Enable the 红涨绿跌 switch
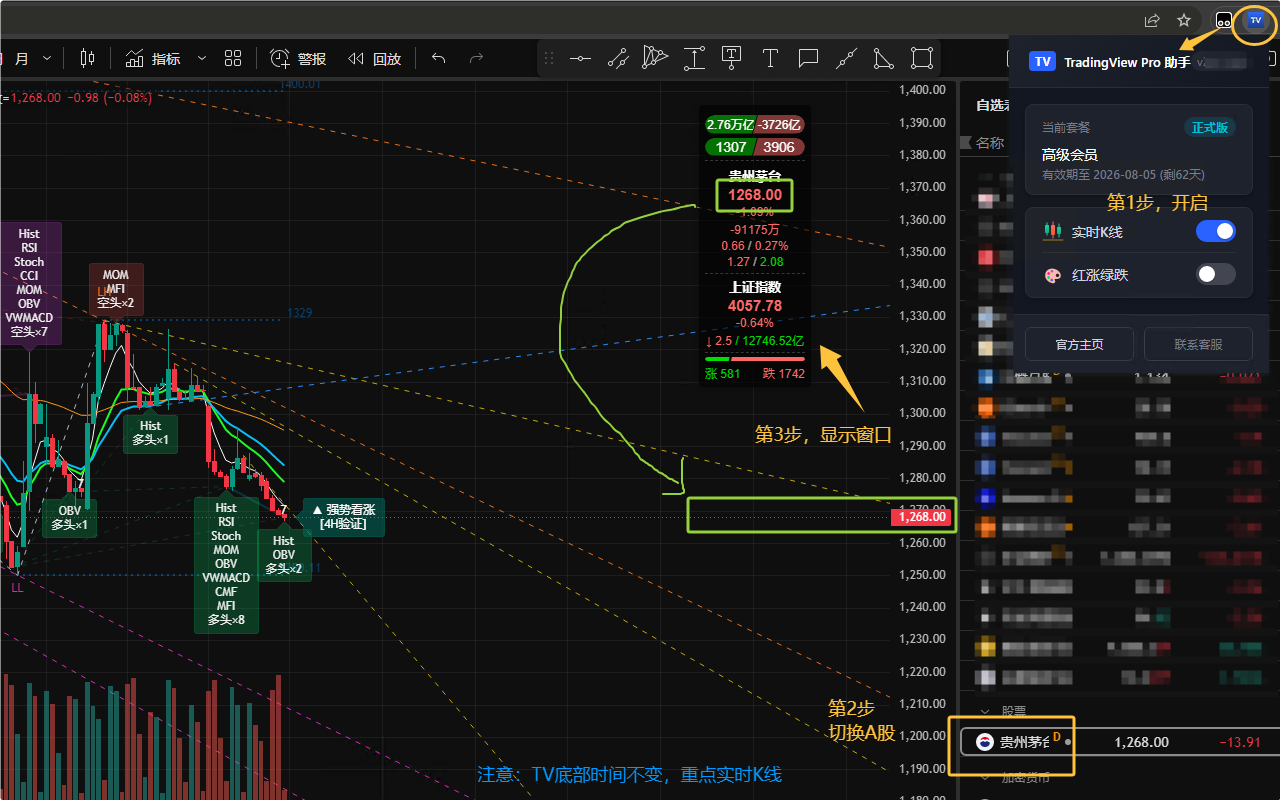This screenshot has width=1280, height=800. (x=1216, y=274)
